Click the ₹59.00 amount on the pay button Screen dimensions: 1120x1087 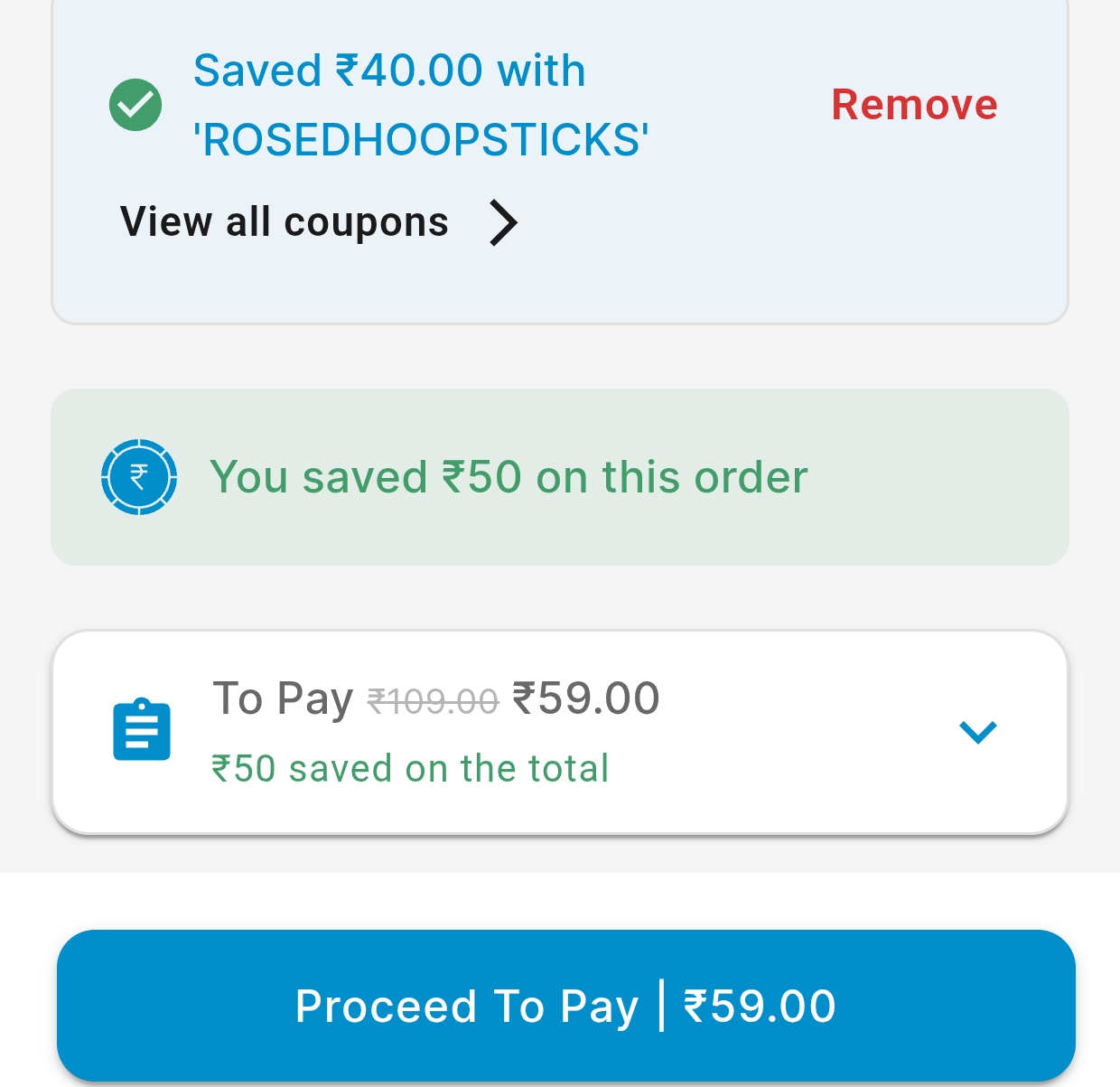click(x=760, y=1006)
